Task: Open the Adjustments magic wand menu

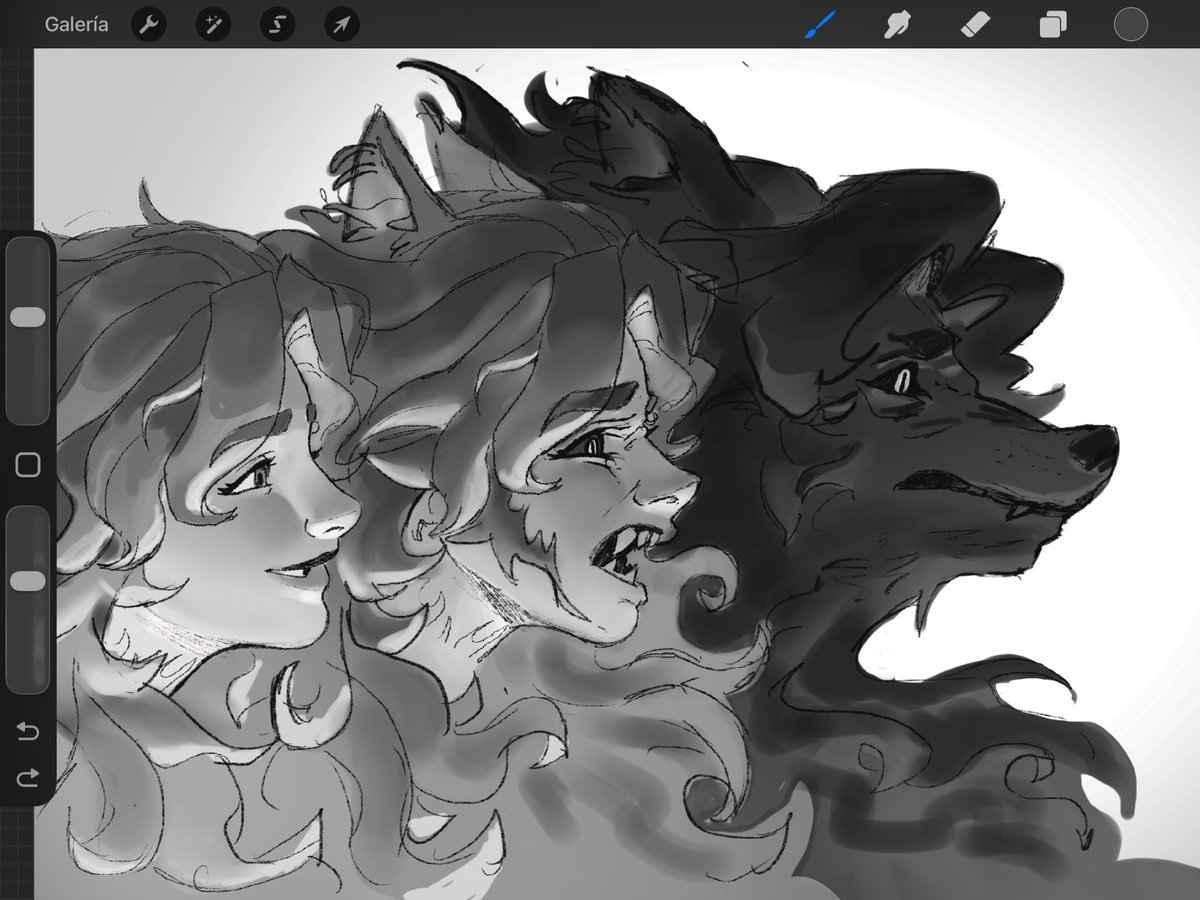Action: pyautogui.click(x=213, y=25)
